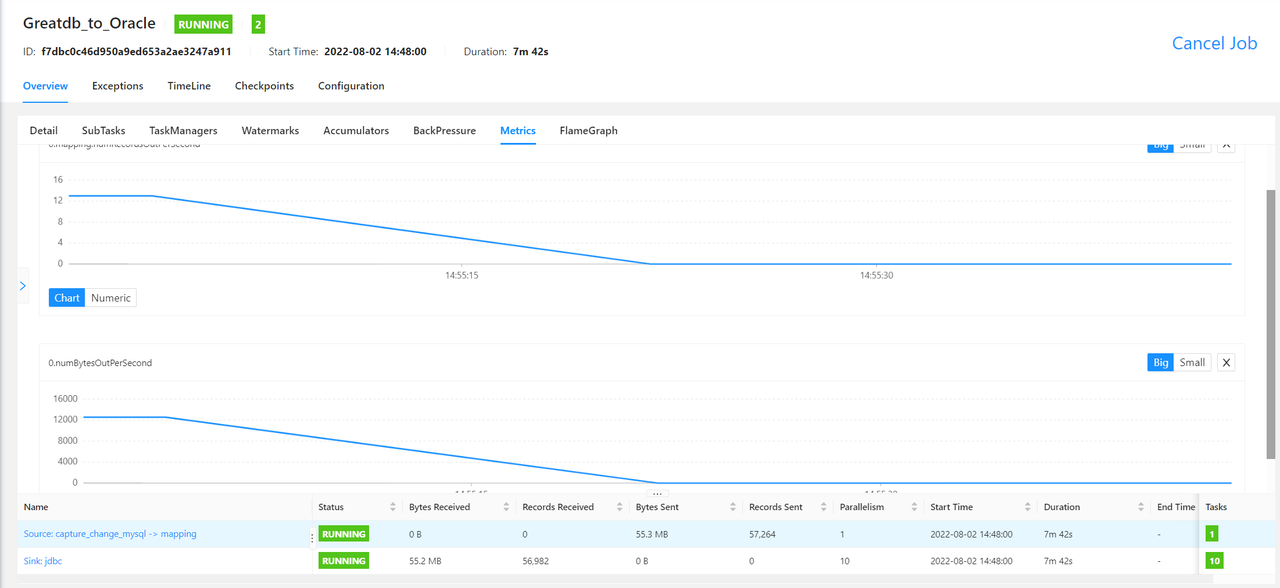This screenshot has height=588, width=1280.
Task: Switch to the BackPressure tab
Action: 444,131
